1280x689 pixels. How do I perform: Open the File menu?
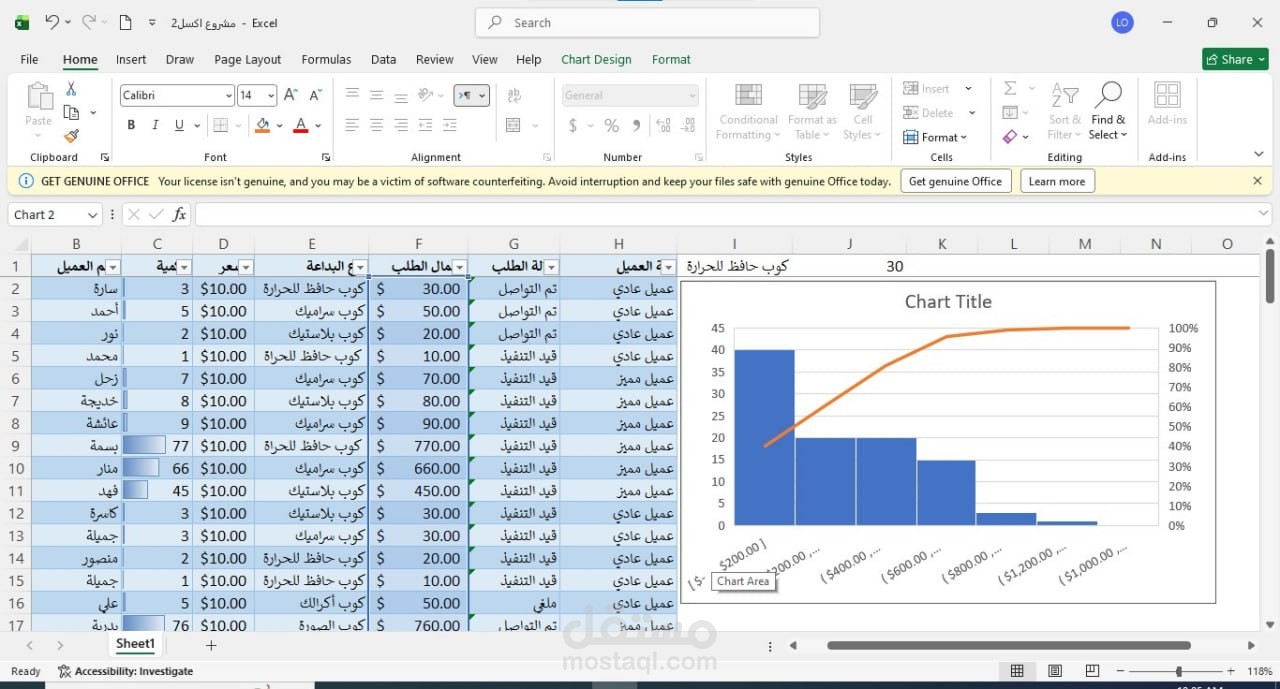point(29,59)
